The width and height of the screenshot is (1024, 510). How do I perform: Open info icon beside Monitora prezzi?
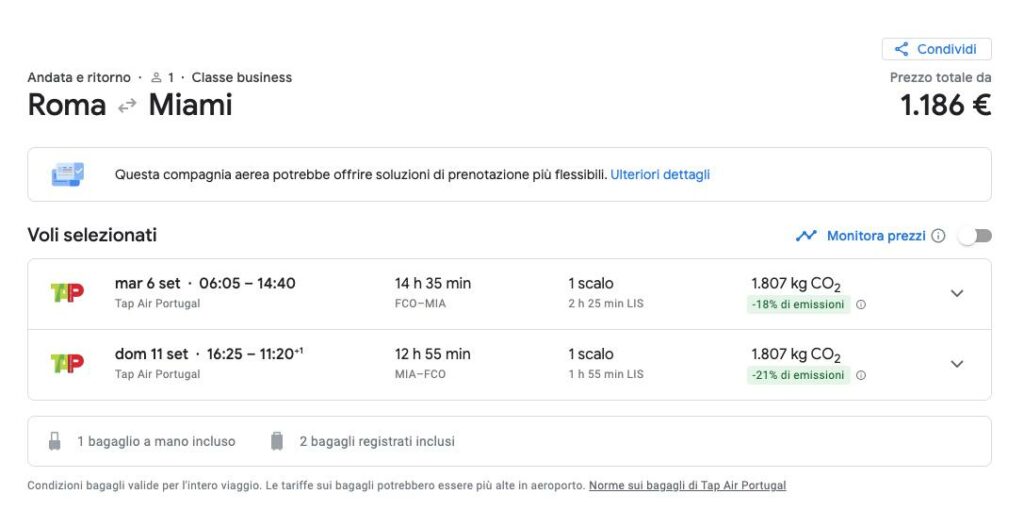coord(938,236)
